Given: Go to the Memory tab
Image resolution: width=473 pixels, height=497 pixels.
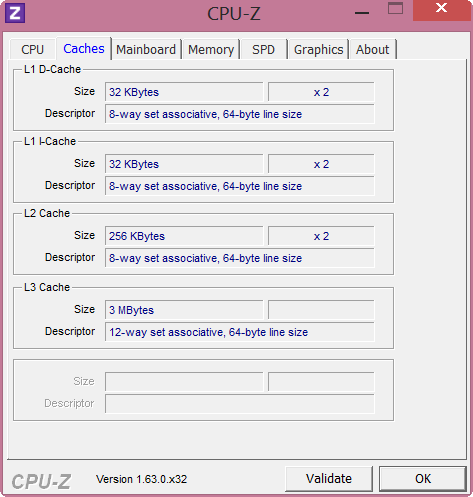Looking at the screenshot, I should pos(211,49).
